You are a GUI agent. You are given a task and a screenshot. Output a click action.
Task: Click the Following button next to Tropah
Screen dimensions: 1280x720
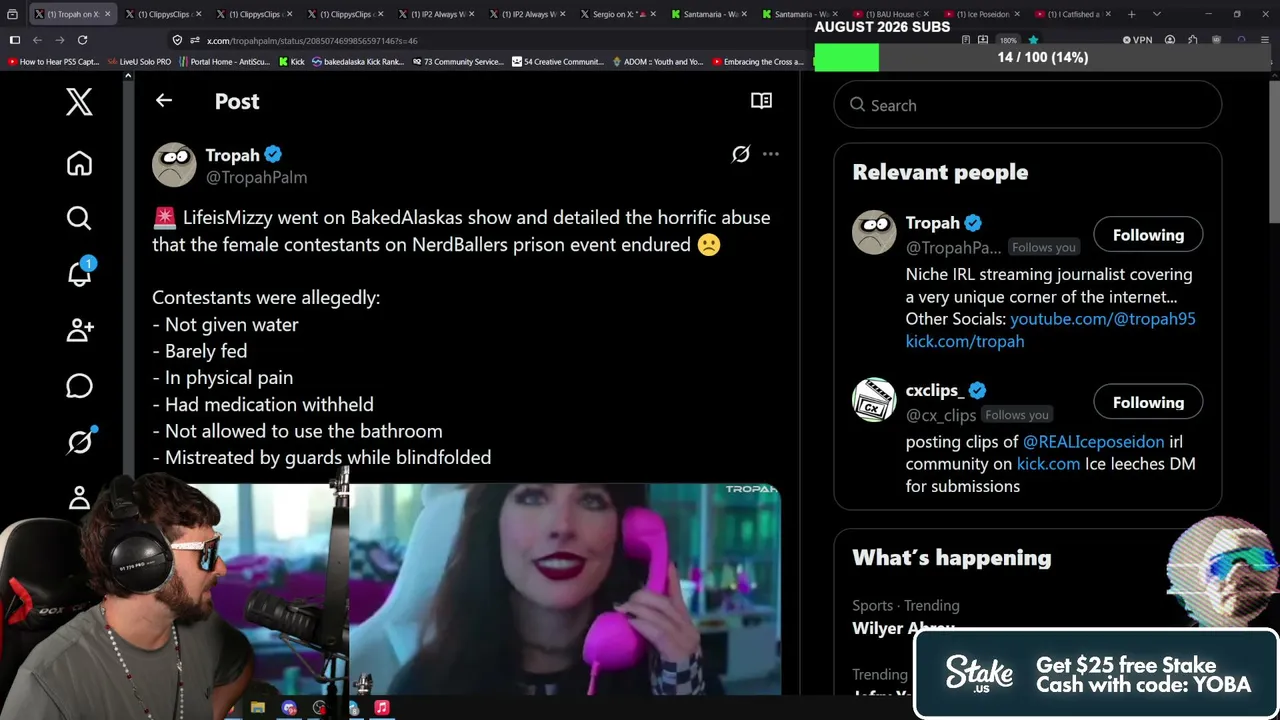1148,235
